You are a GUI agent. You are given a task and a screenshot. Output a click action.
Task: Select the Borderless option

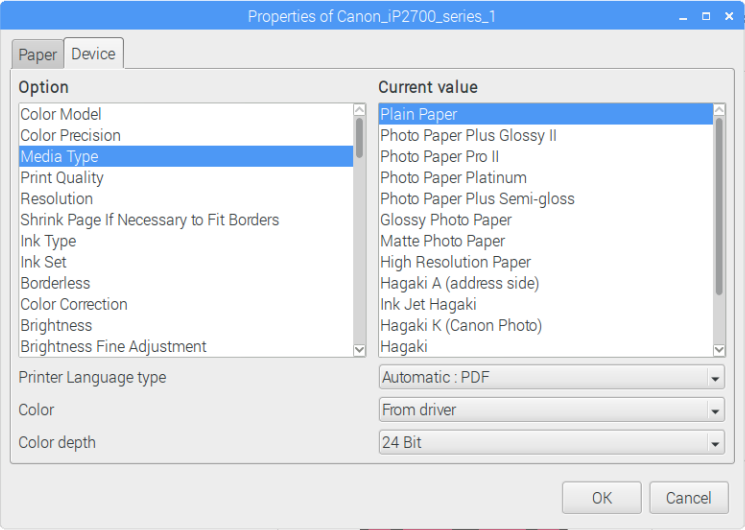pyautogui.click(x=186, y=283)
